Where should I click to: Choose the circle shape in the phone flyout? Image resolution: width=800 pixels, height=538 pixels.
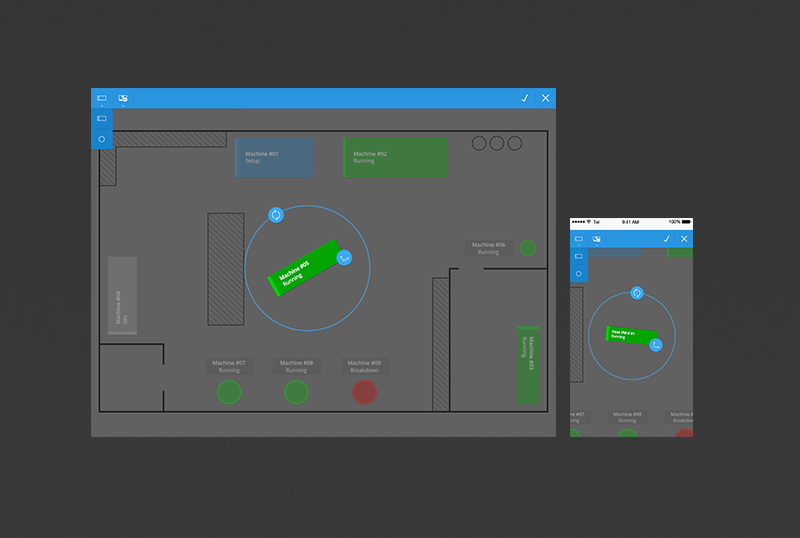pos(579,274)
